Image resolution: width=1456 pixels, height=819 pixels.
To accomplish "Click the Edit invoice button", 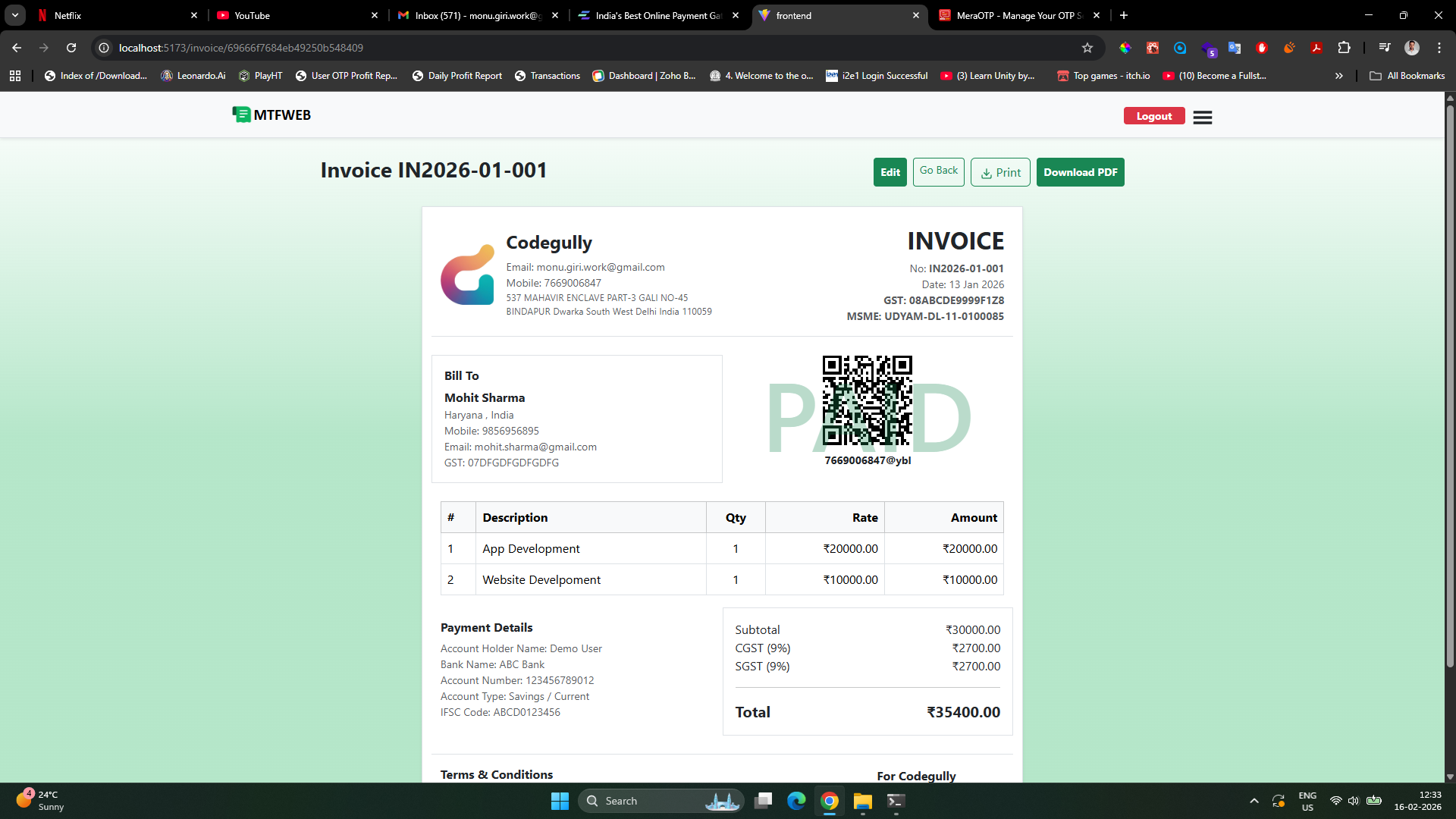I will (x=890, y=172).
